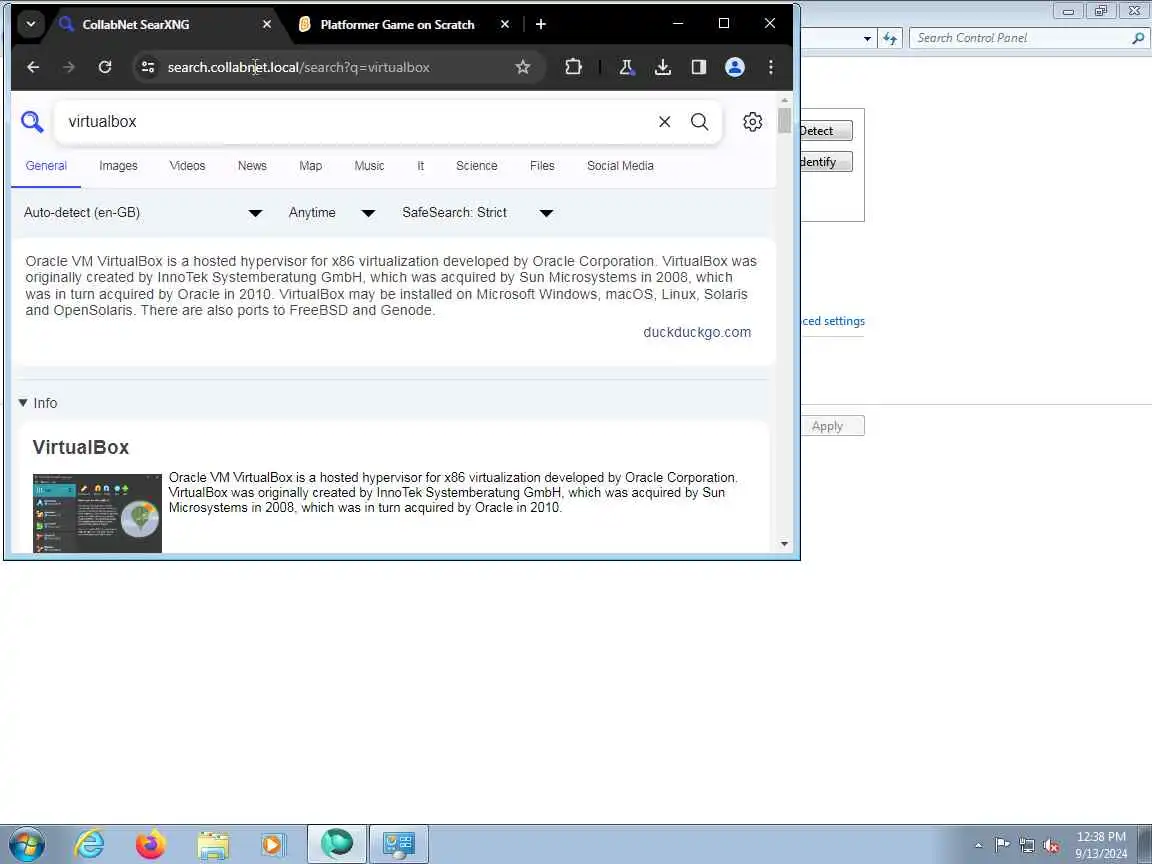Bookmark this page with the star icon
This screenshot has height=864, width=1152.
[x=522, y=67]
